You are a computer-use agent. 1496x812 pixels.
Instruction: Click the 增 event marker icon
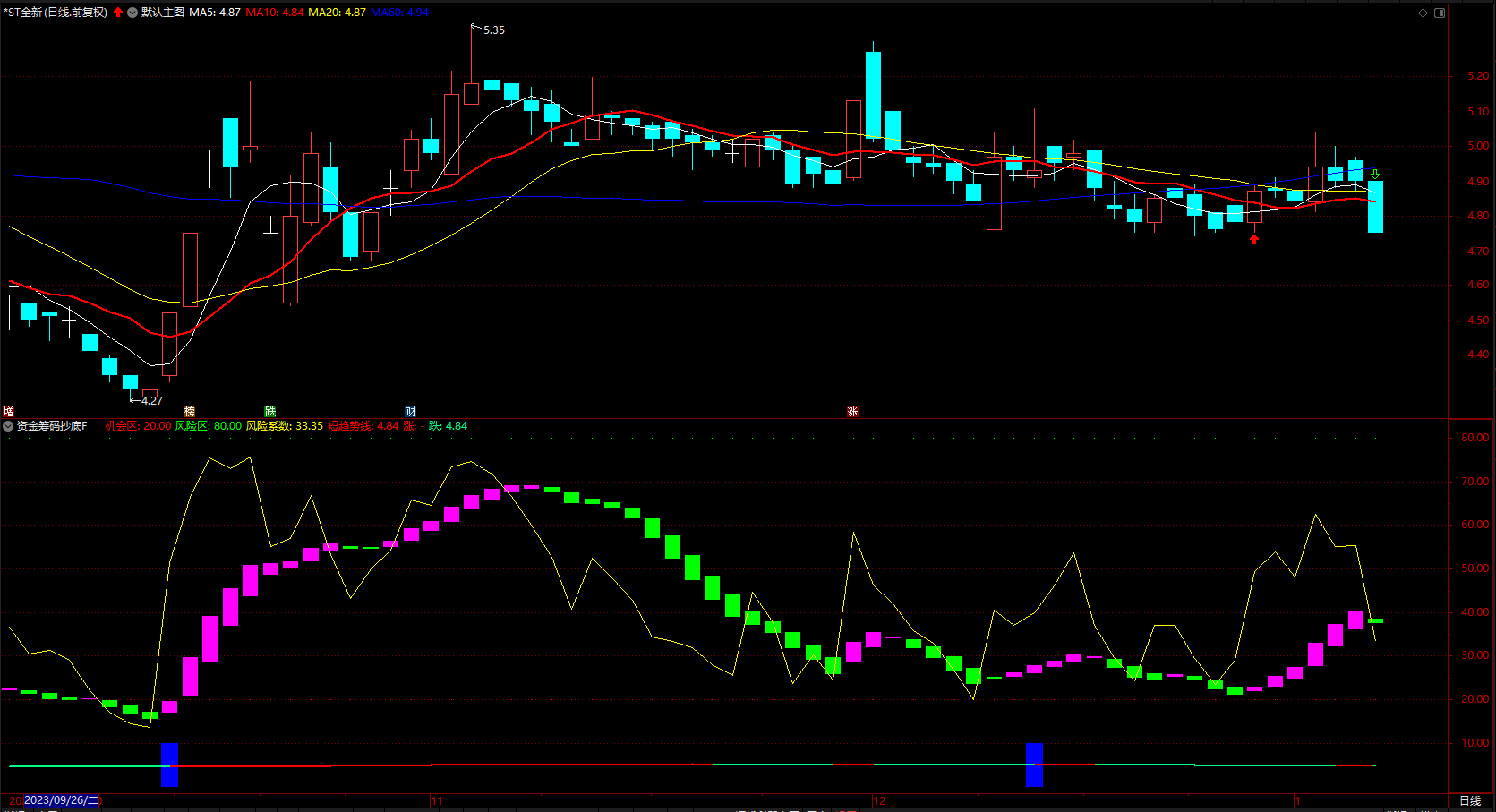click(8, 412)
